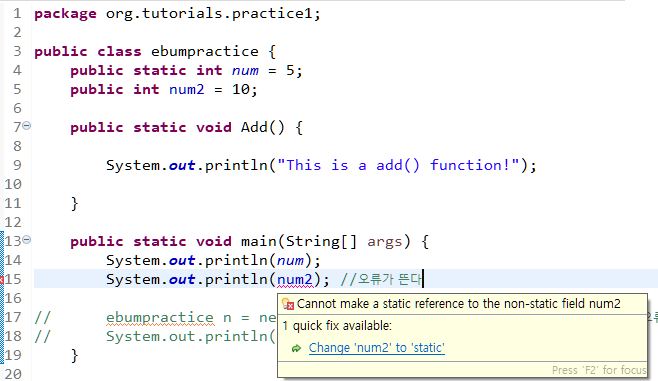Collapse the Add() method at line 7

tap(26, 125)
